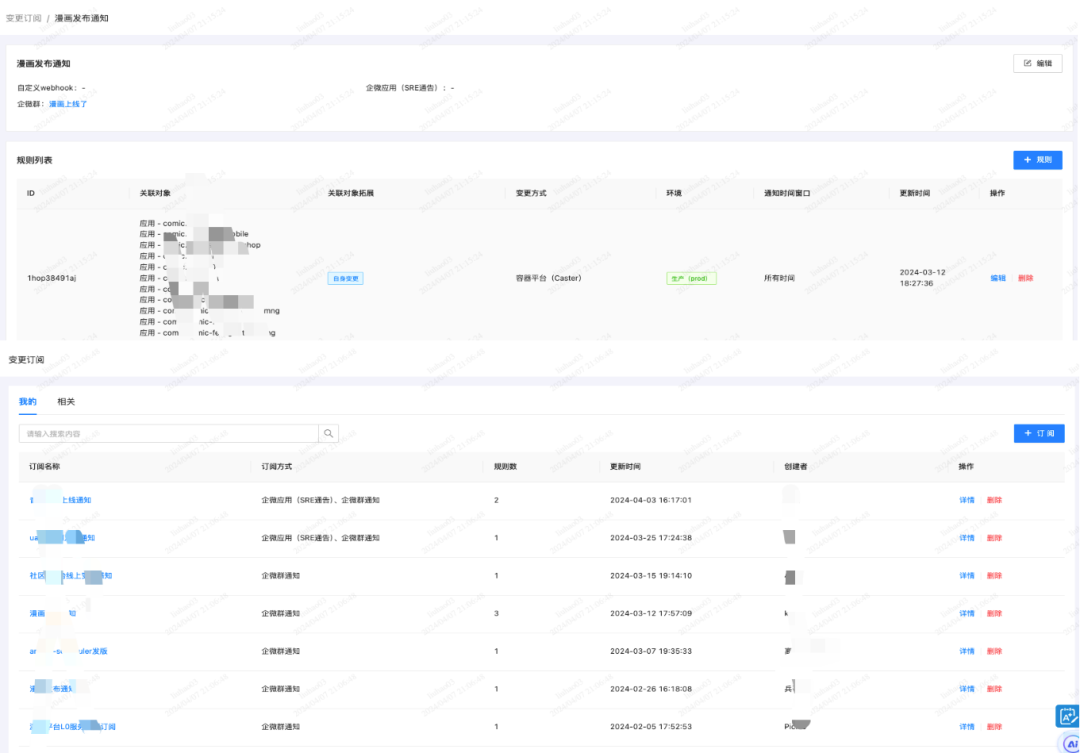Image resolution: width=1080 pixels, height=753 pixels.
Task: Open 详情 for row updated 2024-03-07 19:35:33
Action: click(x=967, y=651)
